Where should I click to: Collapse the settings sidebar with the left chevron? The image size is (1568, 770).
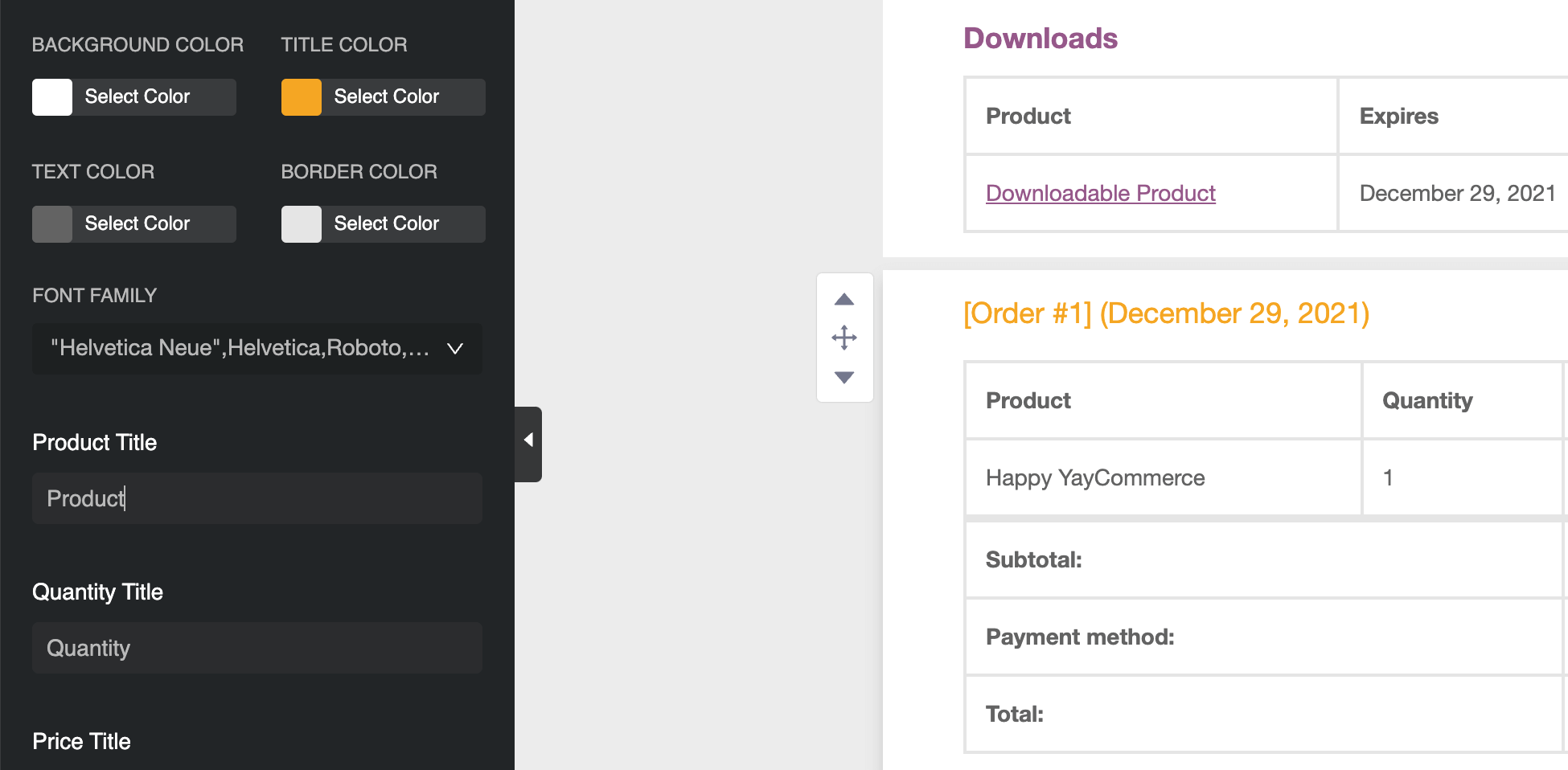(x=529, y=440)
